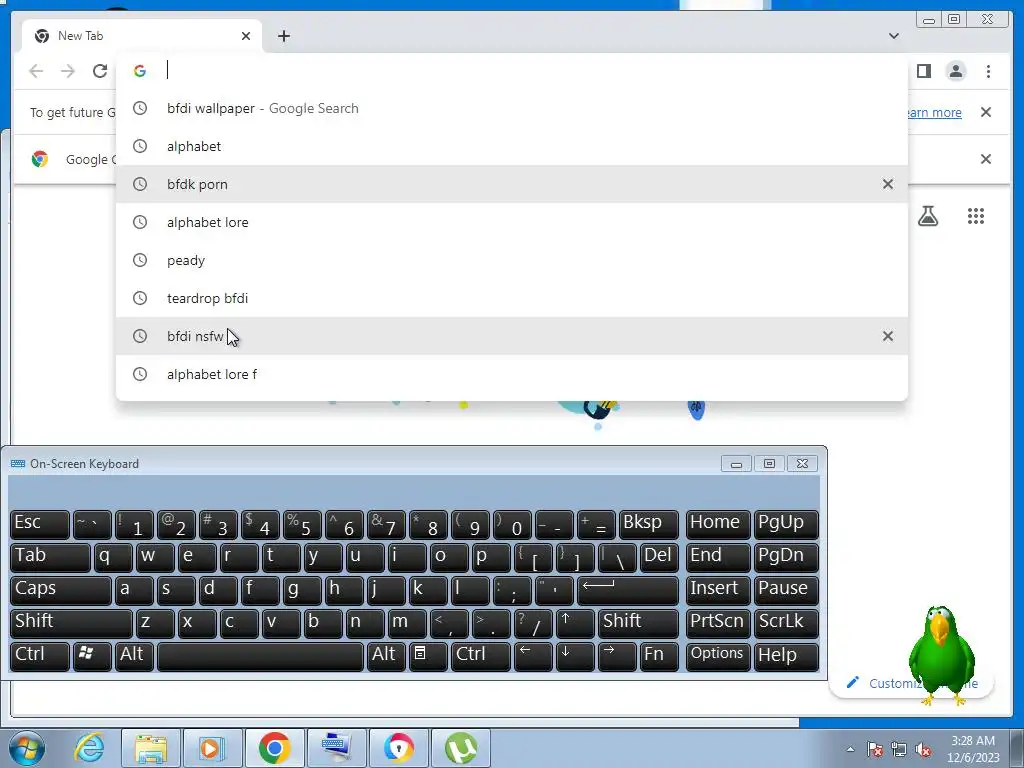This screenshot has height=768, width=1024.
Task: Tap the up arrow key on keyboard
Action: 575,623
